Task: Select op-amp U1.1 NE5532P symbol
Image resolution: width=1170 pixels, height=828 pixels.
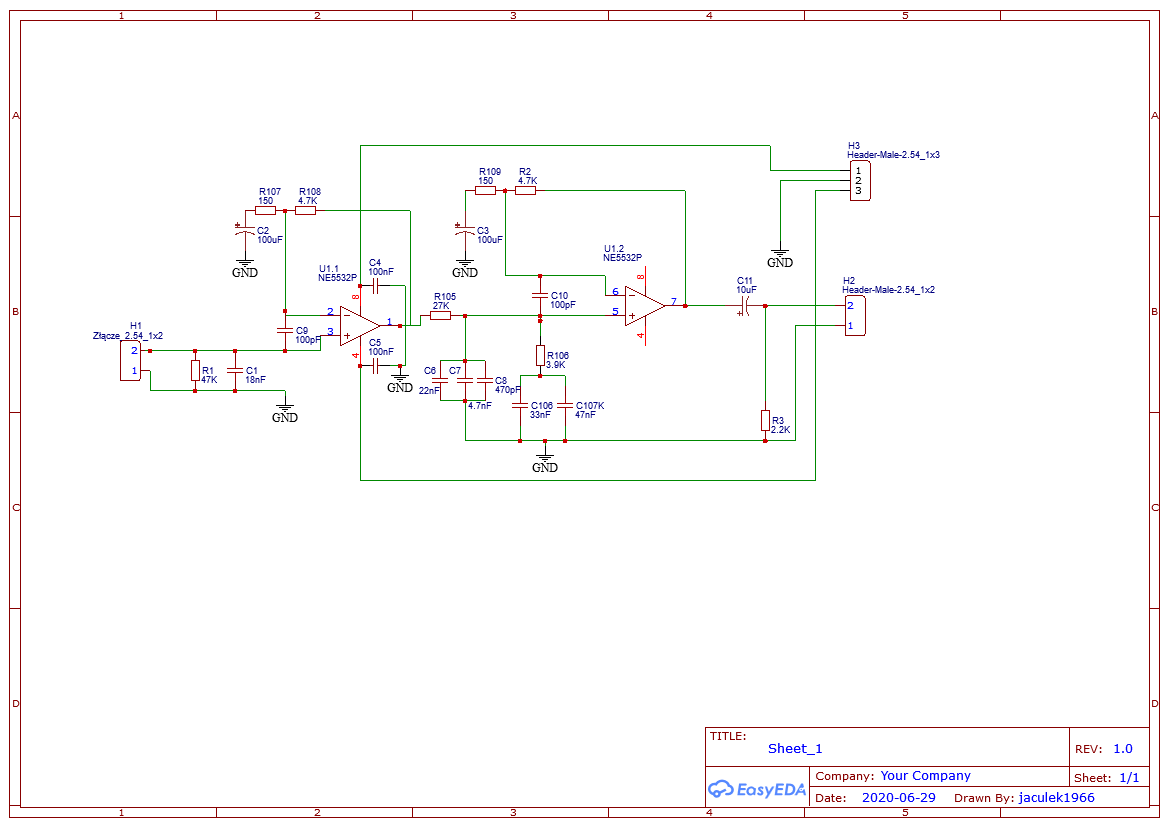Action: [x=360, y=326]
